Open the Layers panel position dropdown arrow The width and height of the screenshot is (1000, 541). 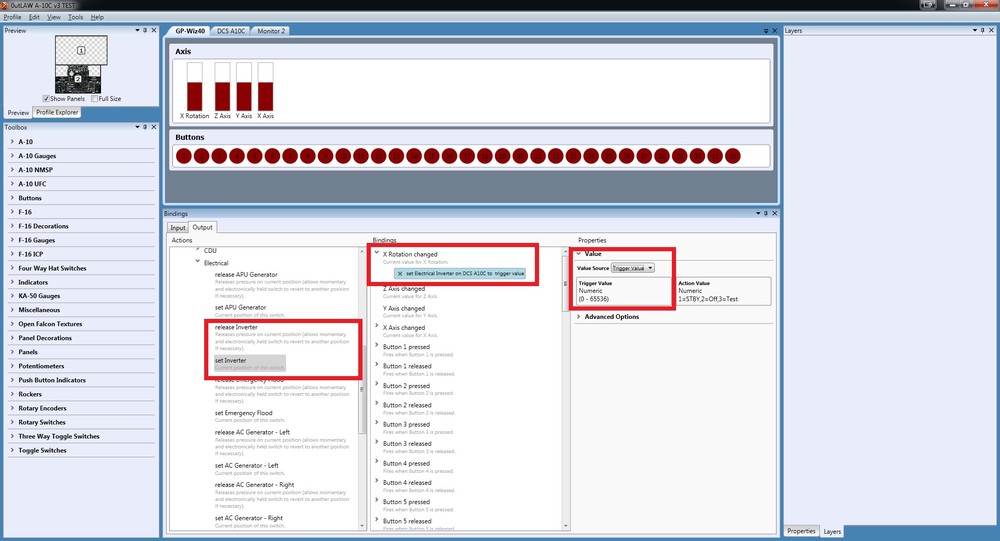(x=974, y=30)
